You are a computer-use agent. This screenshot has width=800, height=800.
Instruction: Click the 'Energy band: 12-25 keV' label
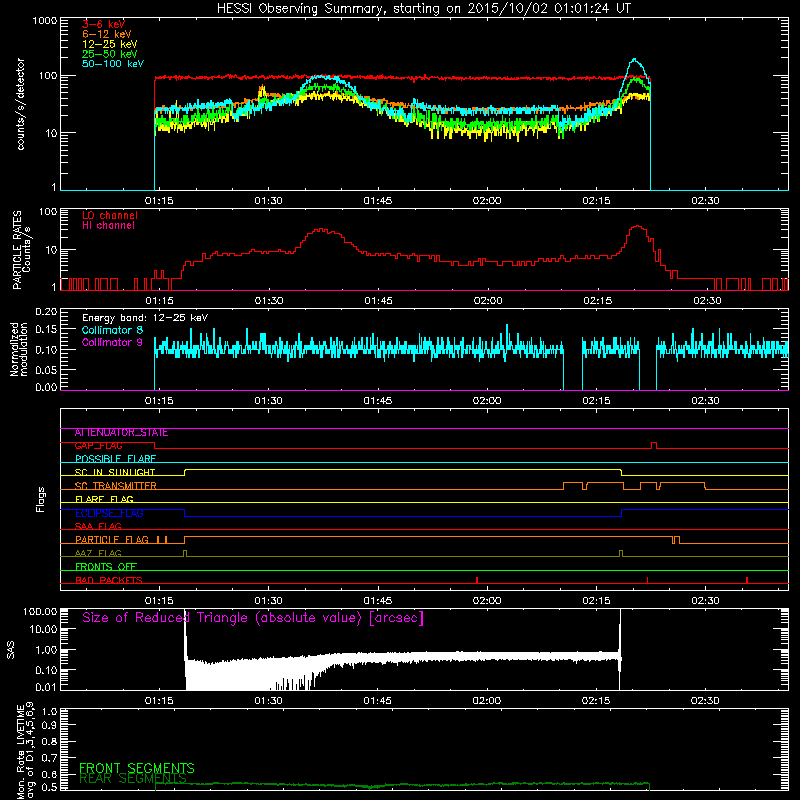[145, 318]
